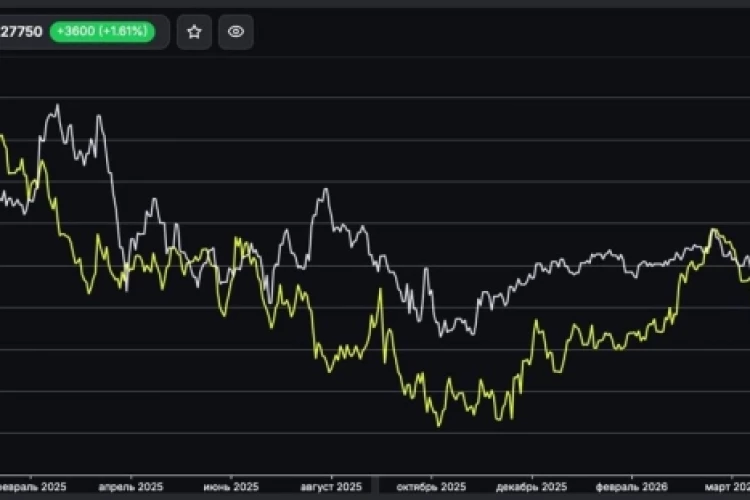750x500 pixels.
Task: Click the 27750 price value
Action: click(21, 32)
